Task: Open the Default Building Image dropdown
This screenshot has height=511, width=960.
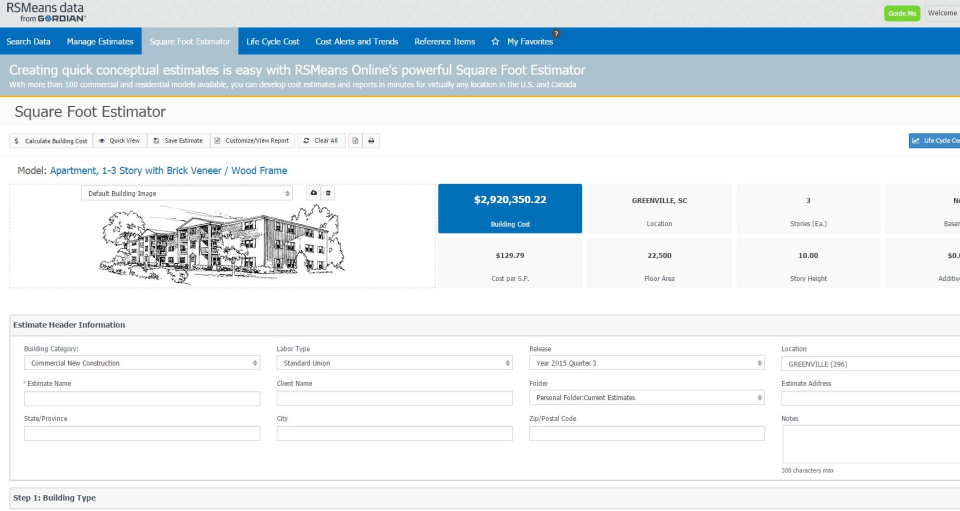Action: coord(187,193)
